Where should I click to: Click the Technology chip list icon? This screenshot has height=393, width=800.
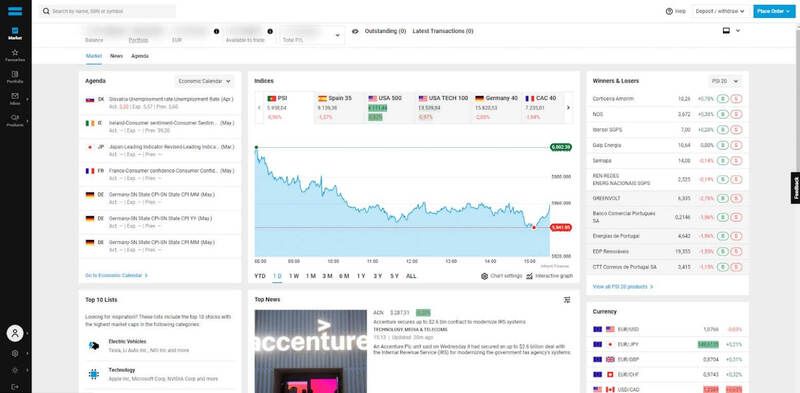pyautogui.click(x=94, y=375)
